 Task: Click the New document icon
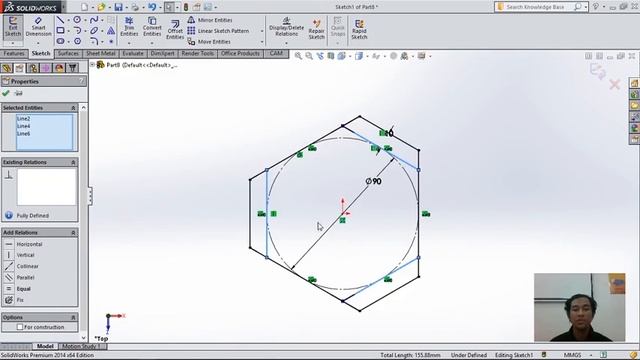tap(84, 7)
